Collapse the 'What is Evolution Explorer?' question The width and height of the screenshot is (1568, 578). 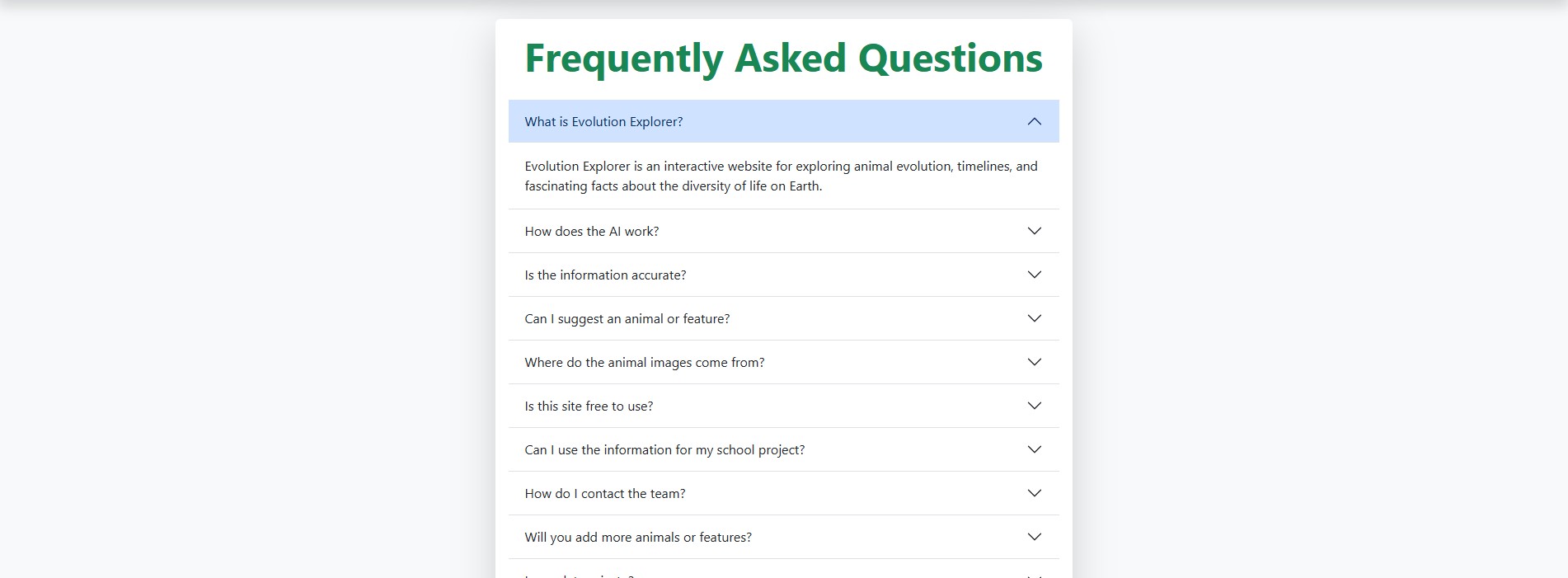tap(603, 122)
